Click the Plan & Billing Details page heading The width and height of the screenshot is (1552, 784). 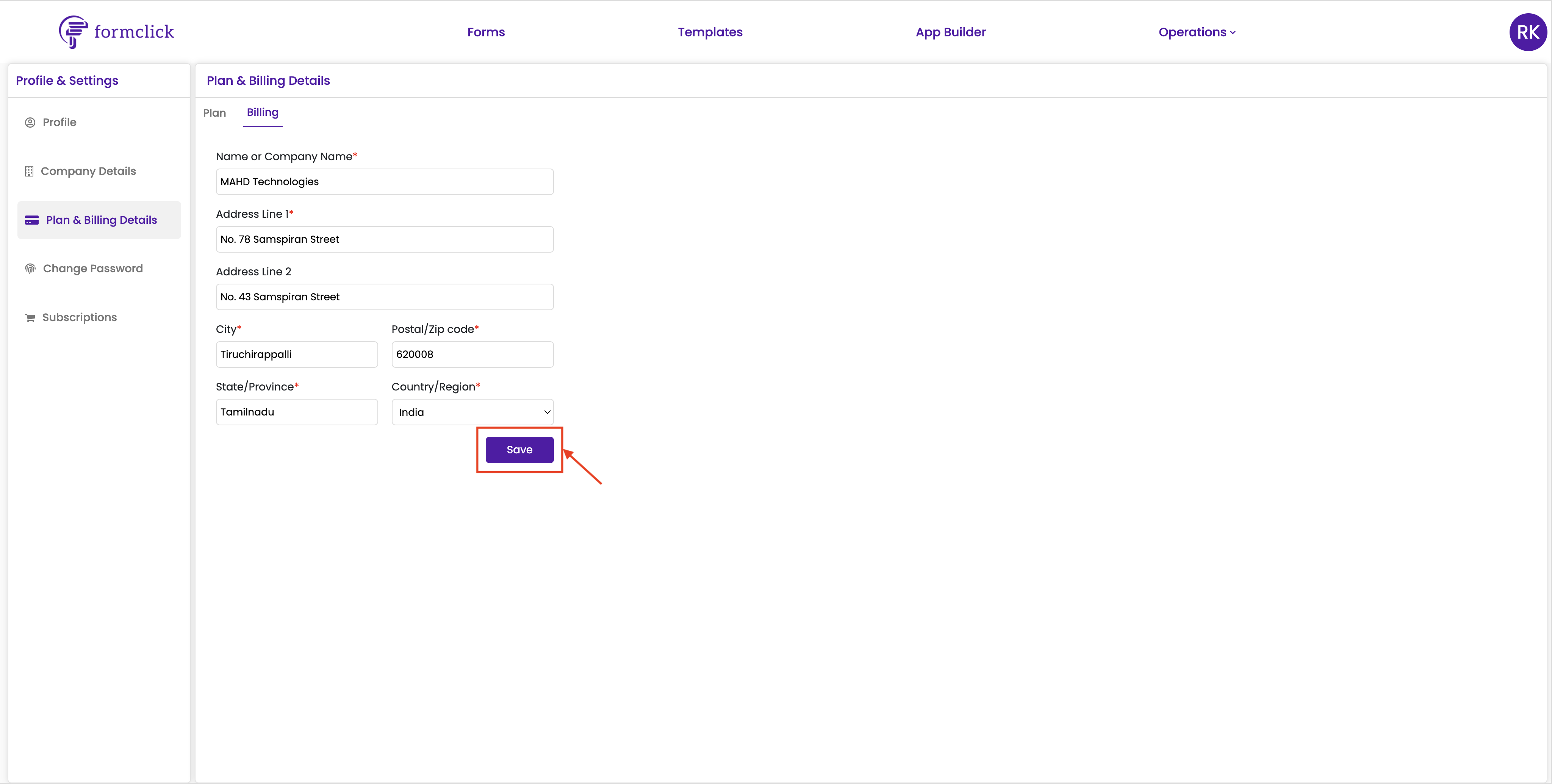tap(268, 81)
